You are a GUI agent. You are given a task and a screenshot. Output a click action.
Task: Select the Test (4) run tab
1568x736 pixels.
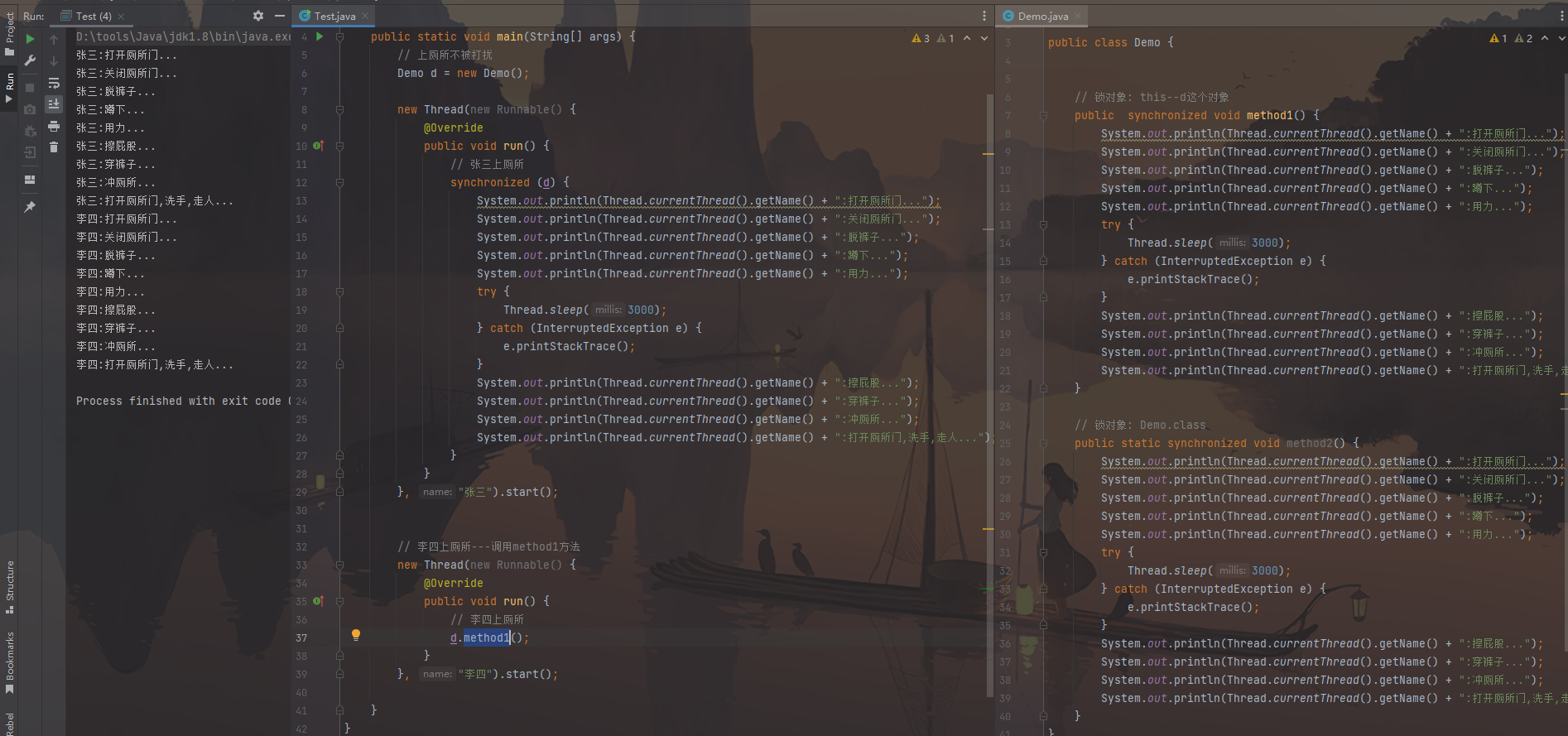point(93,16)
